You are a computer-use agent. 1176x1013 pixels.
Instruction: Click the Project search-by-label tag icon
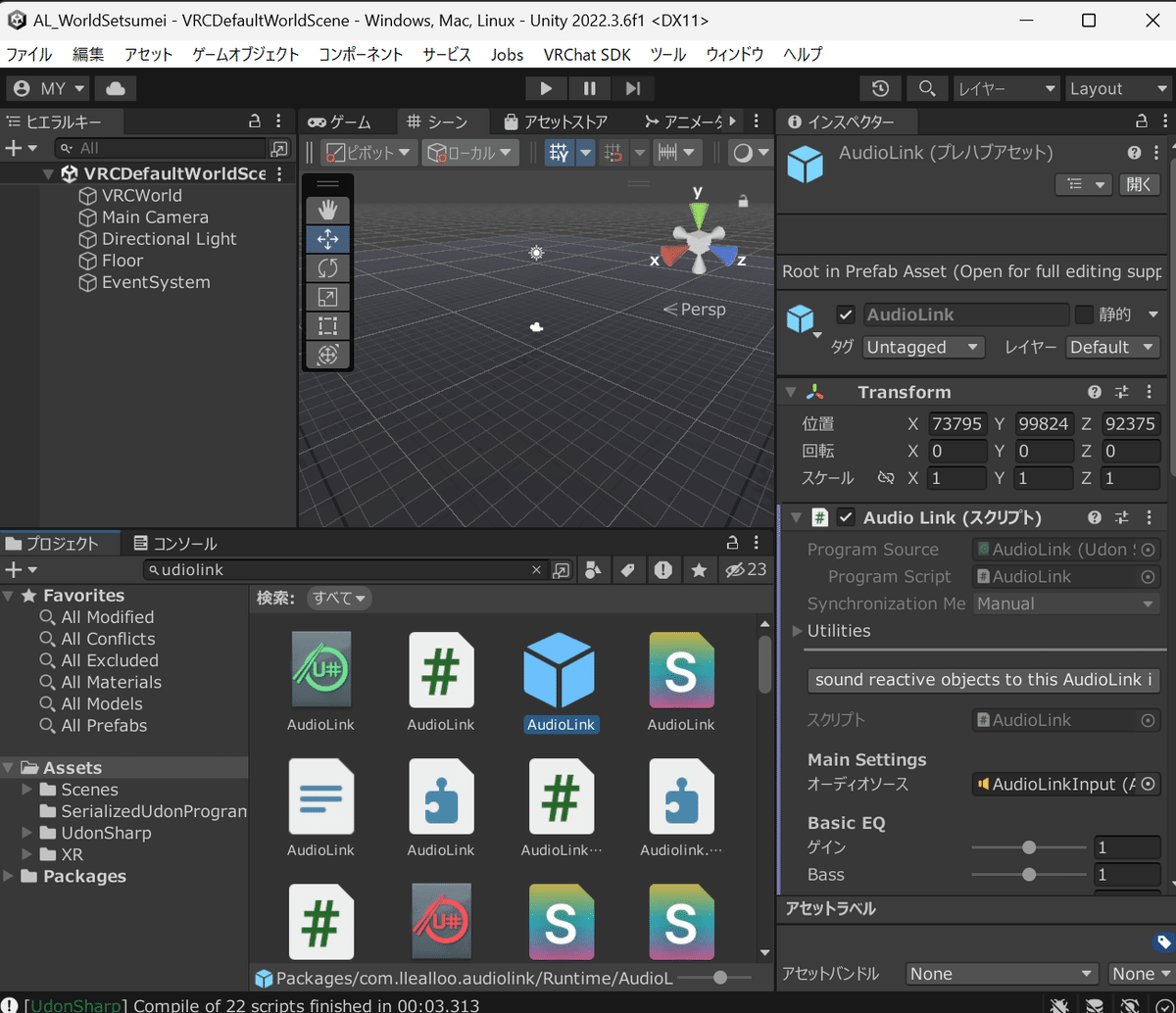[627, 570]
